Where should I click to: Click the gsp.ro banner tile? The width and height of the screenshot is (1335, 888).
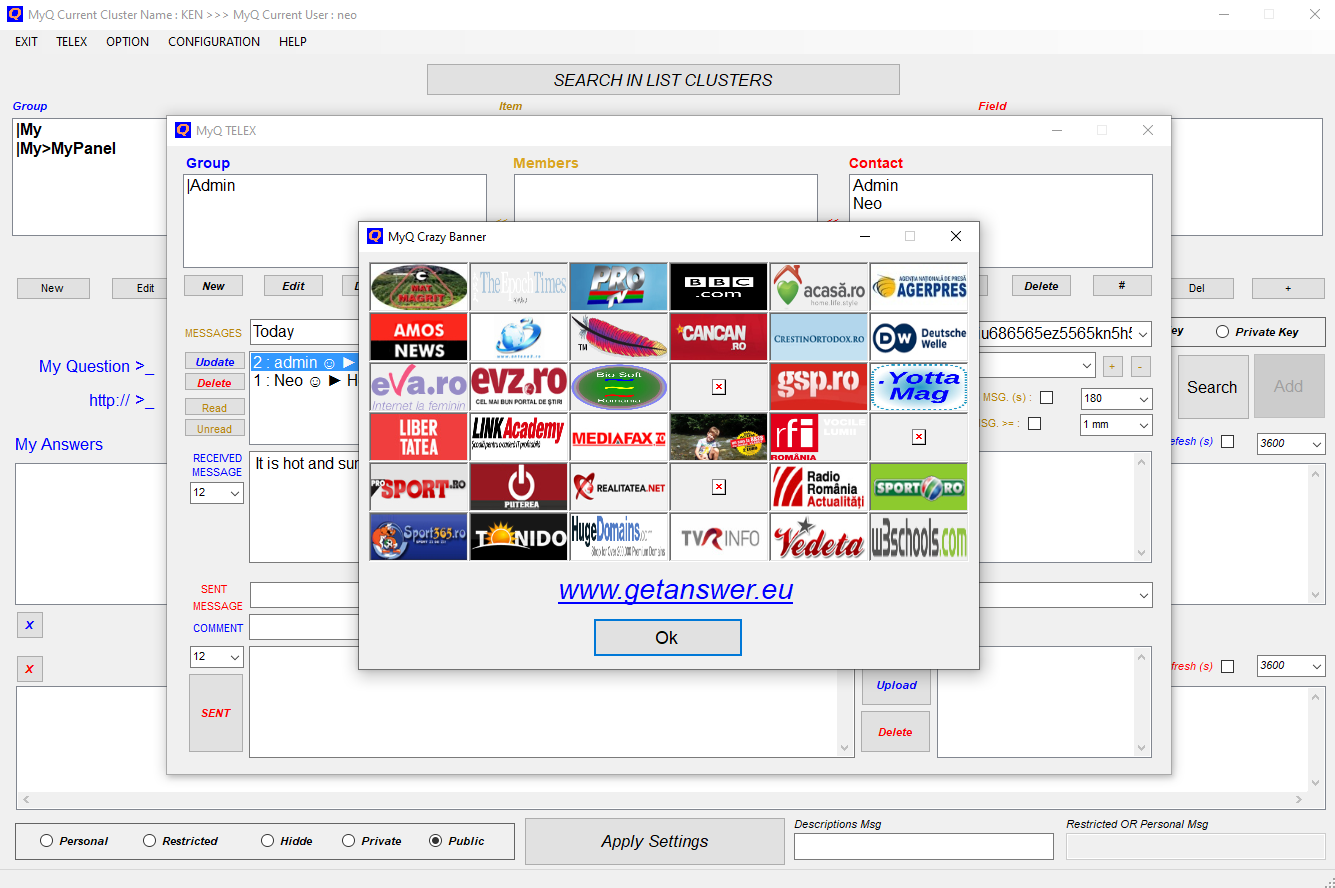click(x=819, y=387)
